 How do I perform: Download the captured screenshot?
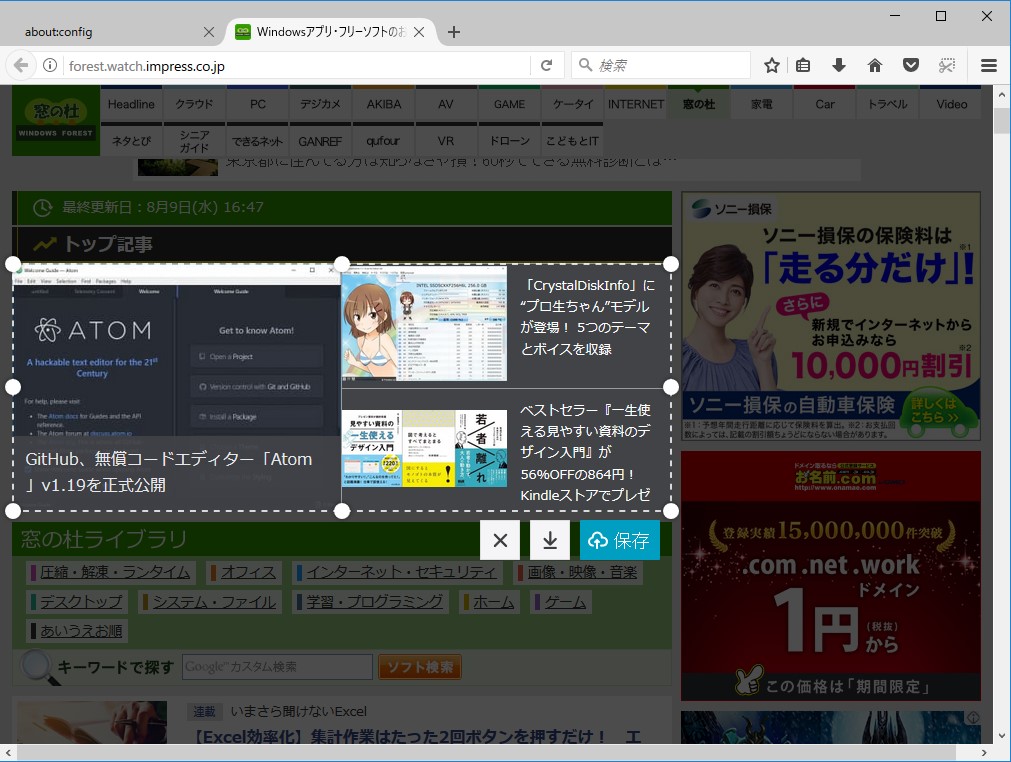click(x=549, y=539)
